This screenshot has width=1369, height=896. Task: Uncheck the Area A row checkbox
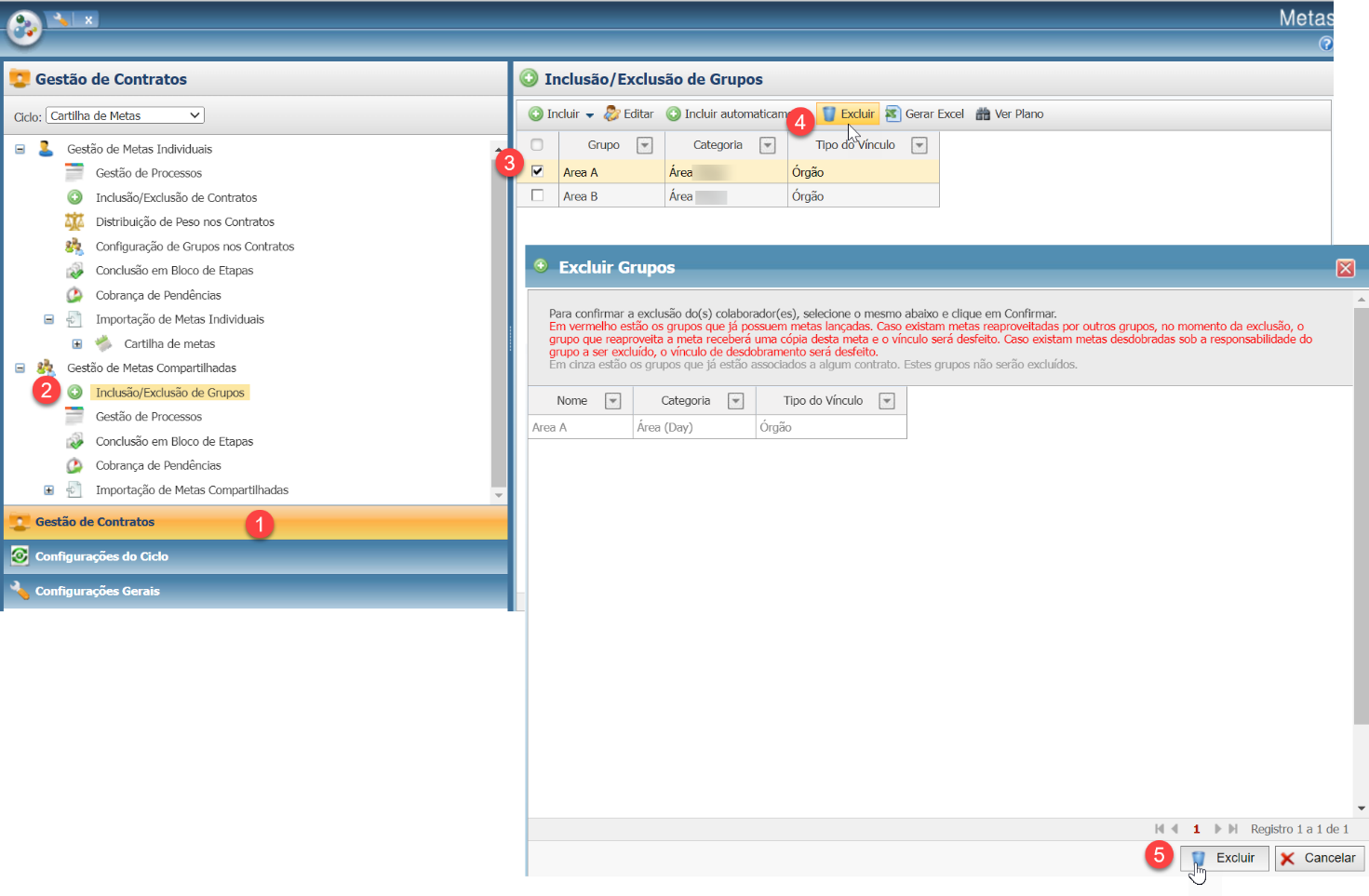537,171
